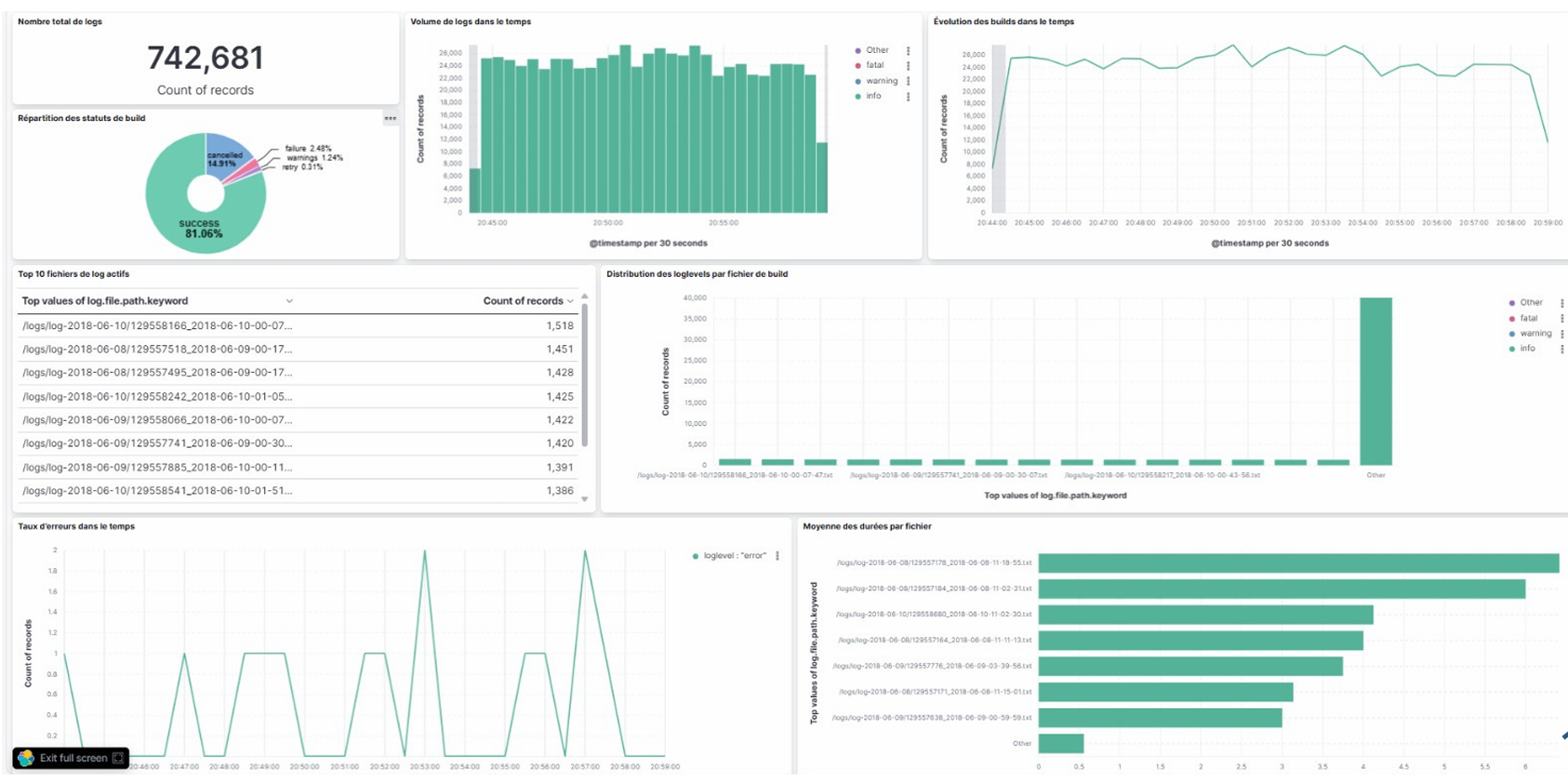Open the Other legend menu in Volume de logs

[908, 51]
